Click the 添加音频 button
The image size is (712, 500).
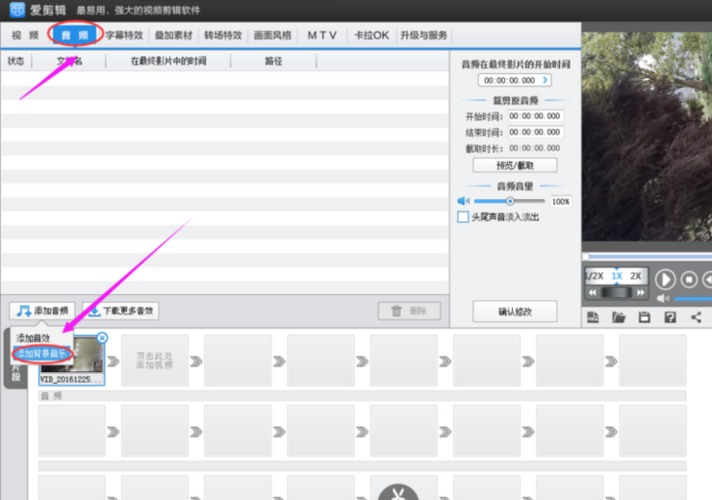[x=42, y=311]
